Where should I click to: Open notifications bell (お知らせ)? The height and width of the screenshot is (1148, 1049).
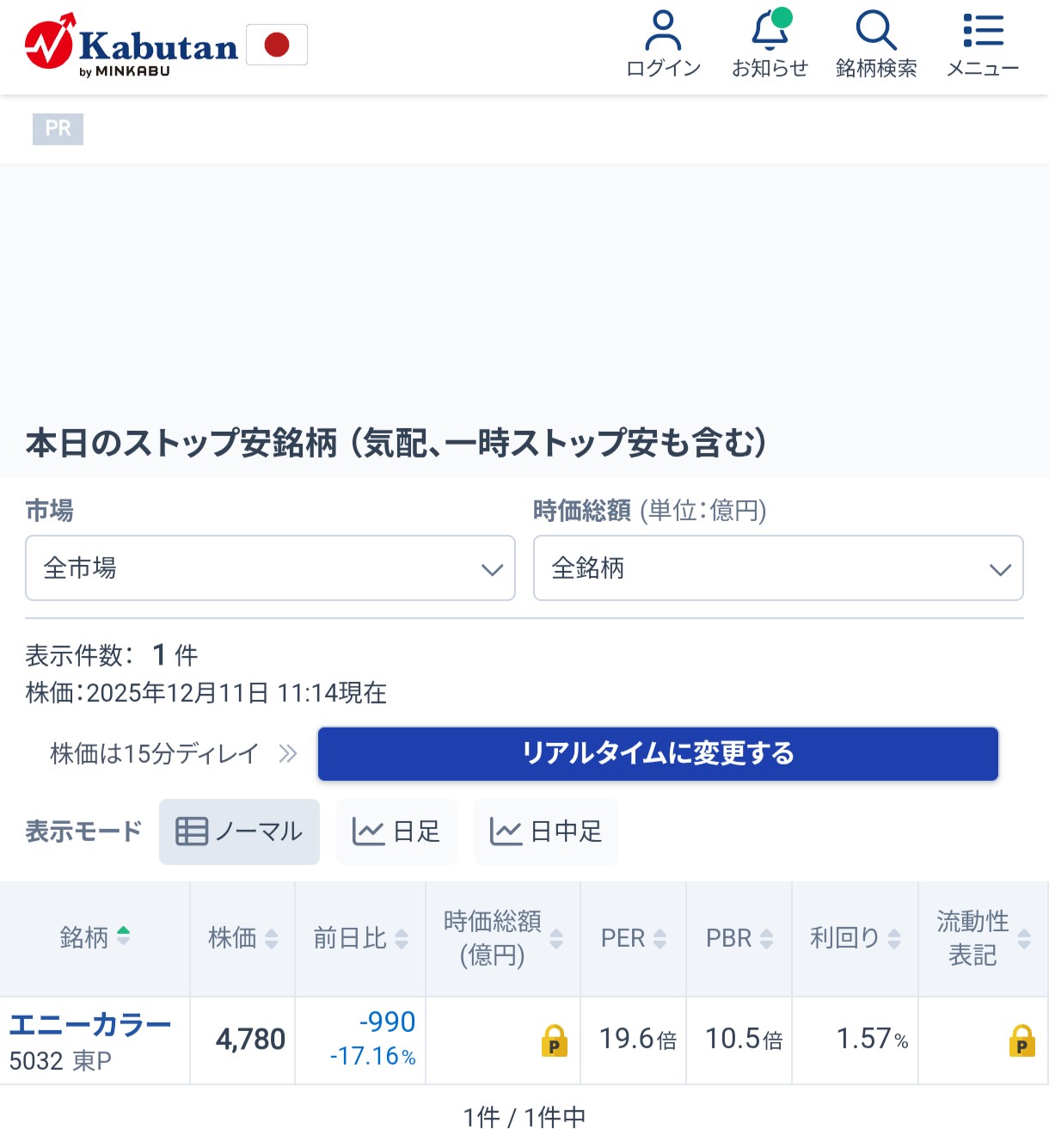click(770, 44)
